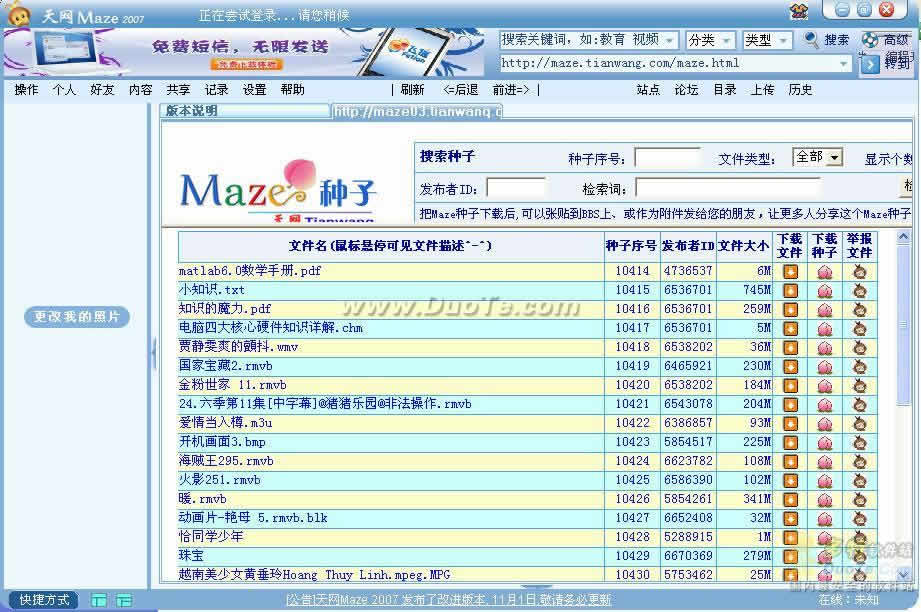Screen dimensions: 921x612
Task: Click report file icon for 知识的魔力.pdf
Action: pyautogui.click(x=860, y=310)
